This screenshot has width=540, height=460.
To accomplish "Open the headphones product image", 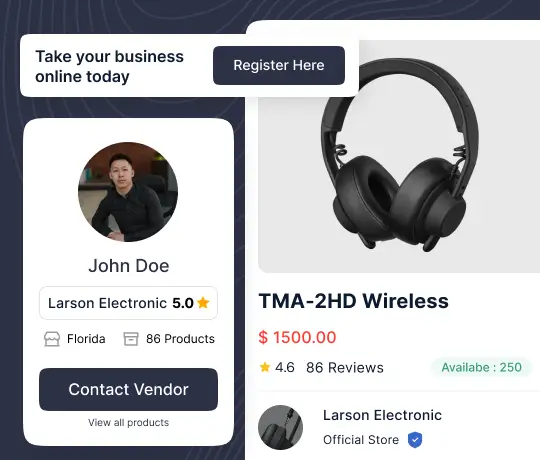I will [399, 157].
